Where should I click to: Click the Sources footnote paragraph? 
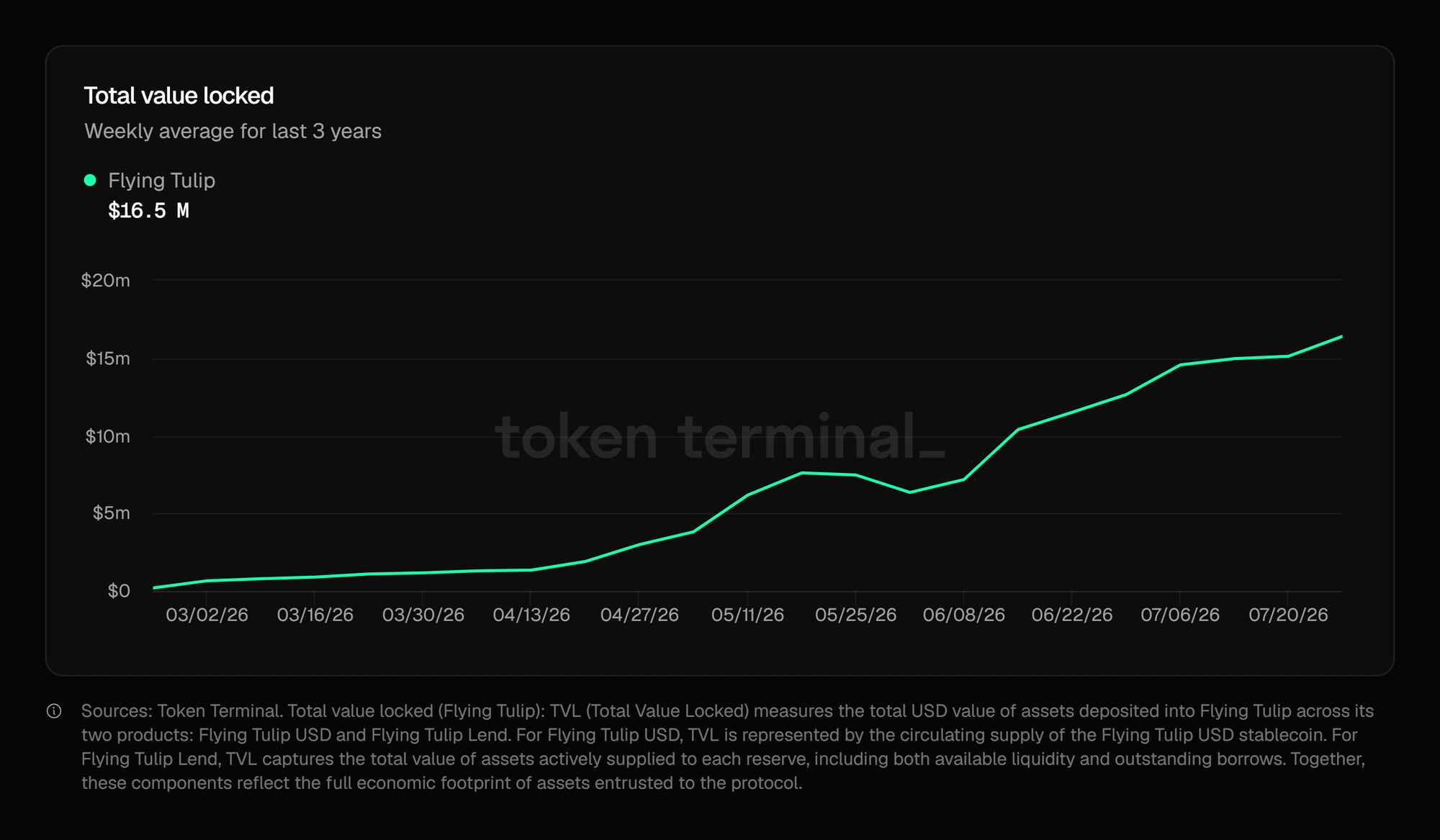coord(727,747)
